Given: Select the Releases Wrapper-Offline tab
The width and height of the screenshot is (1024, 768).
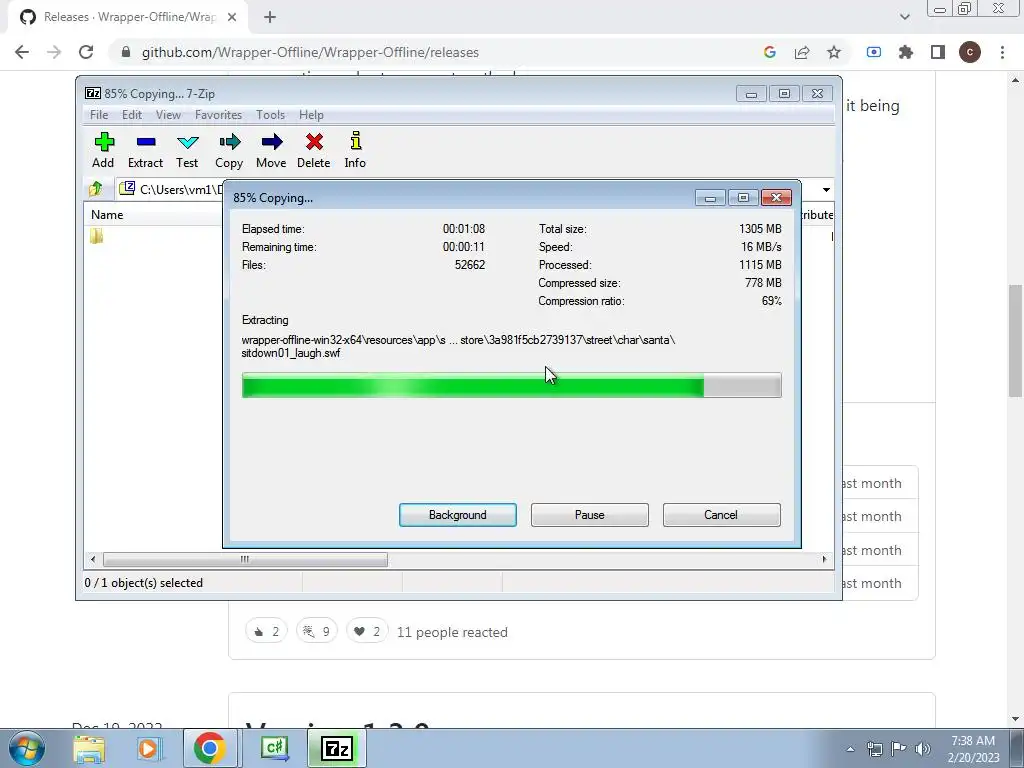Looking at the screenshot, I should 128,18.
